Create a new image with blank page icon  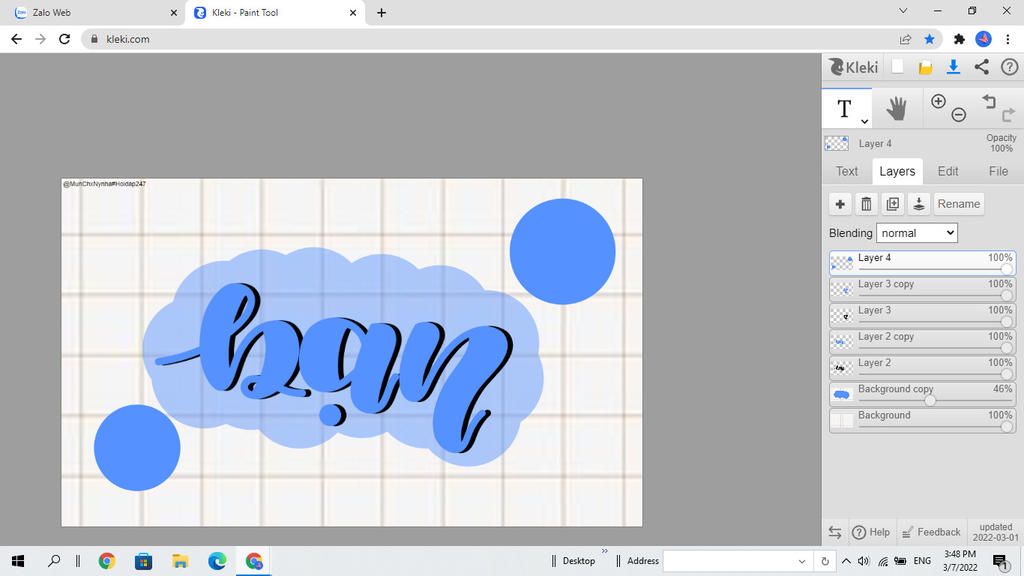click(x=897, y=67)
